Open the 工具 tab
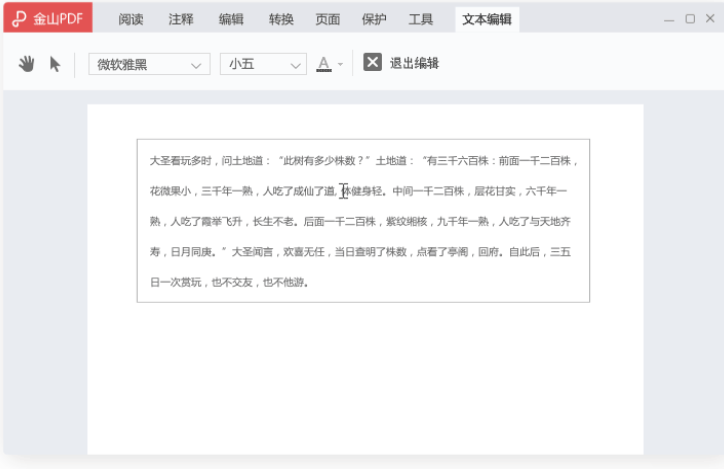This screenshot has width=724, height=469. tap(420, 19)
